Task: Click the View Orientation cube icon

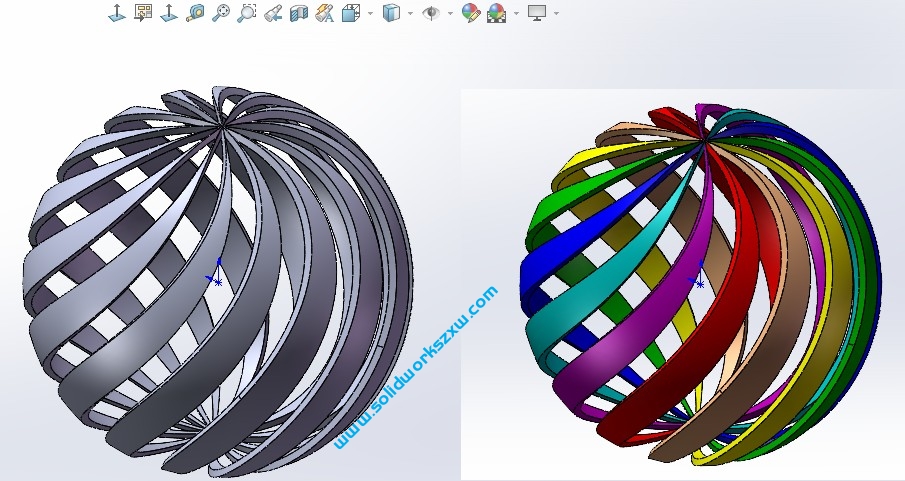Action: pyautogui.click(x=351, y=13)
